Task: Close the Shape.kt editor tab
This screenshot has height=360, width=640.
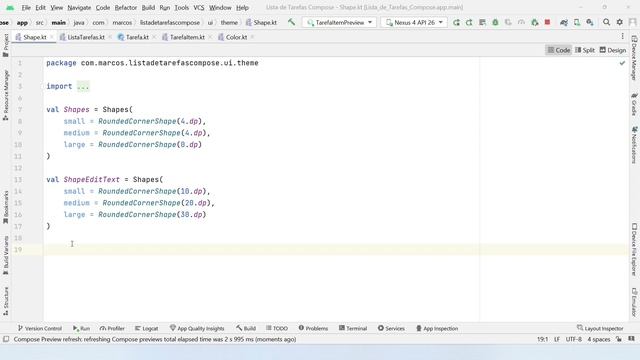Action: click(52, 37)
